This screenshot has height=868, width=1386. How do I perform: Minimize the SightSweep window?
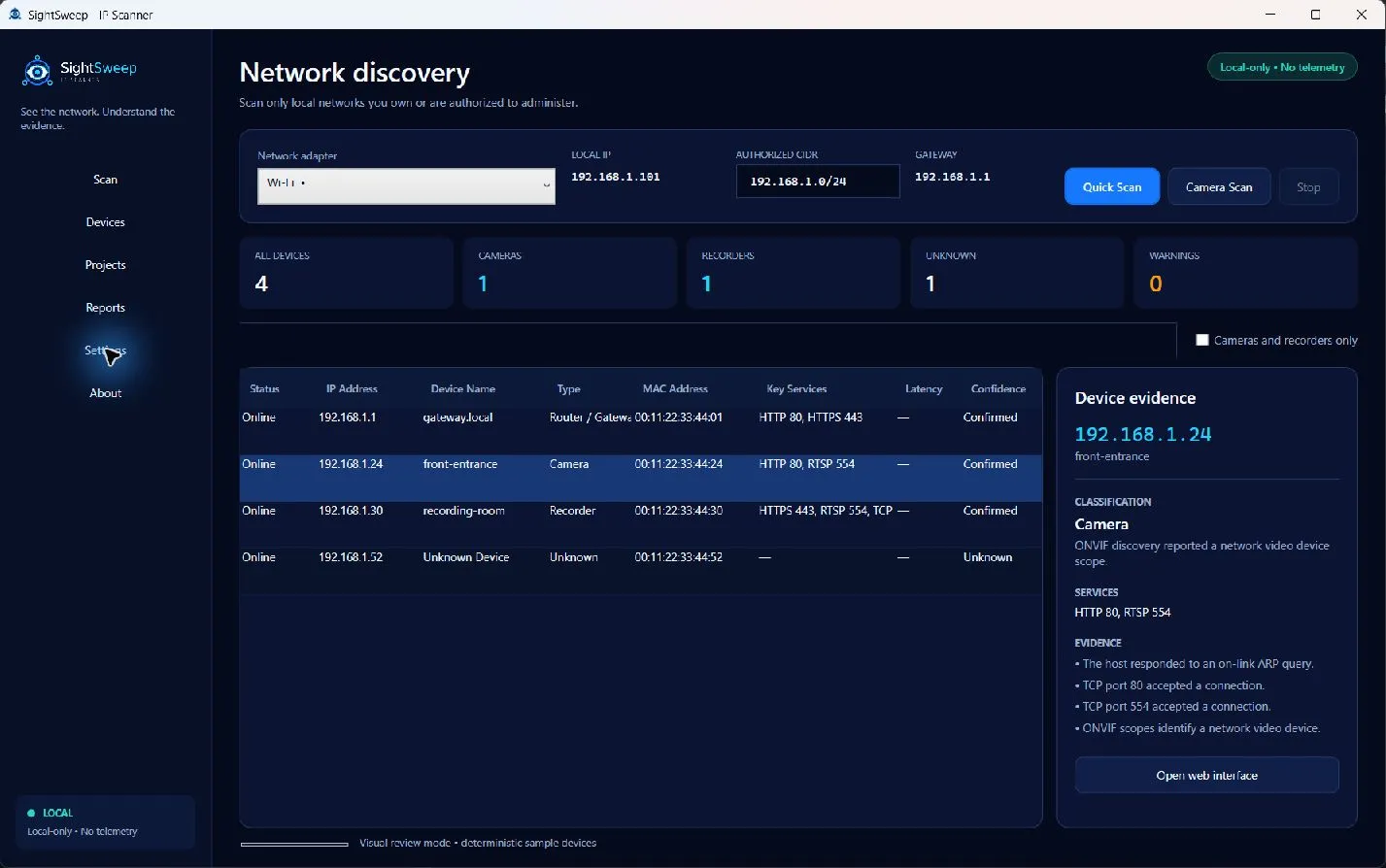1271,15
